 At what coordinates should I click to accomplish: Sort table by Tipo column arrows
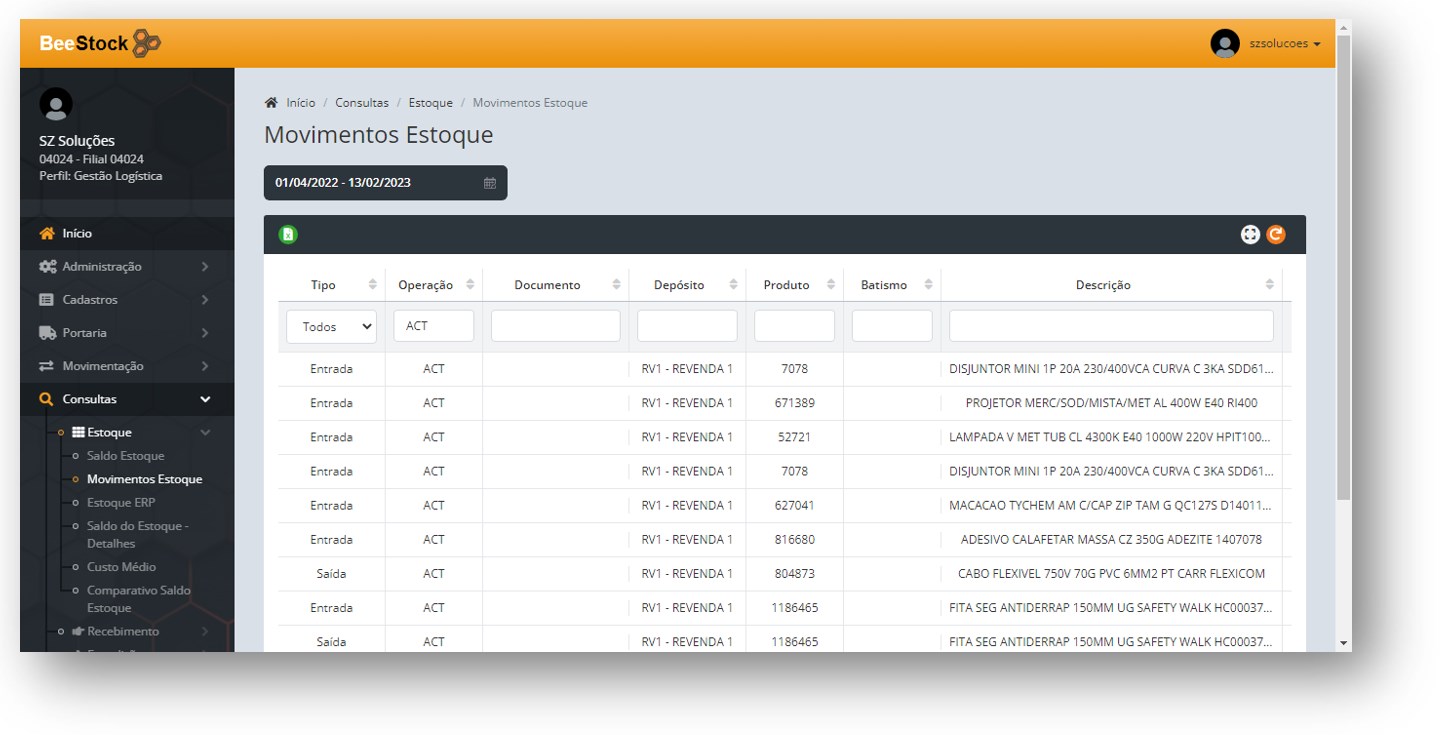tap(373, 285)
